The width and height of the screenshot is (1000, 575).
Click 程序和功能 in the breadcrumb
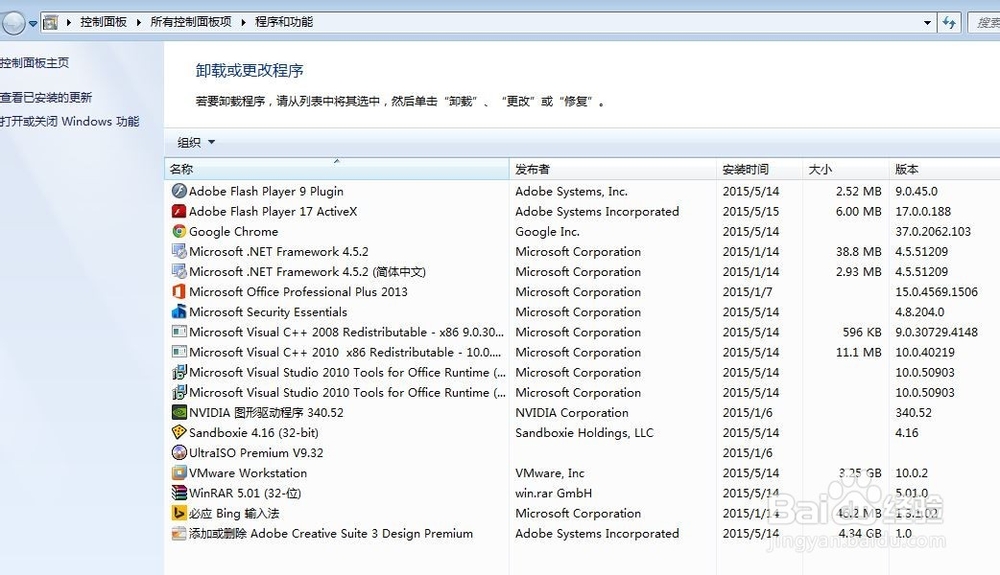[284, 22]
